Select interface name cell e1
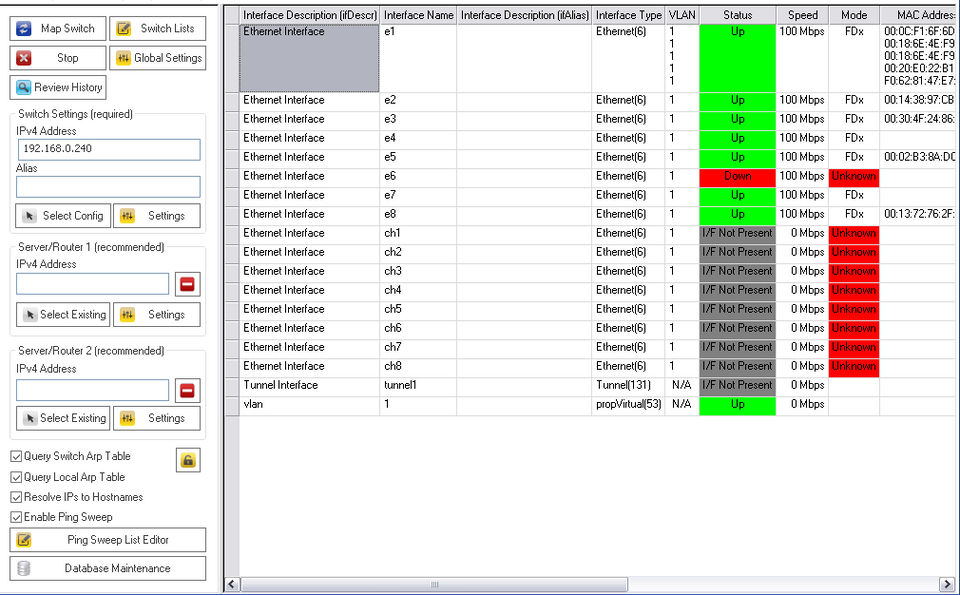Screen dimensions: 960x595 coord(418,59)
